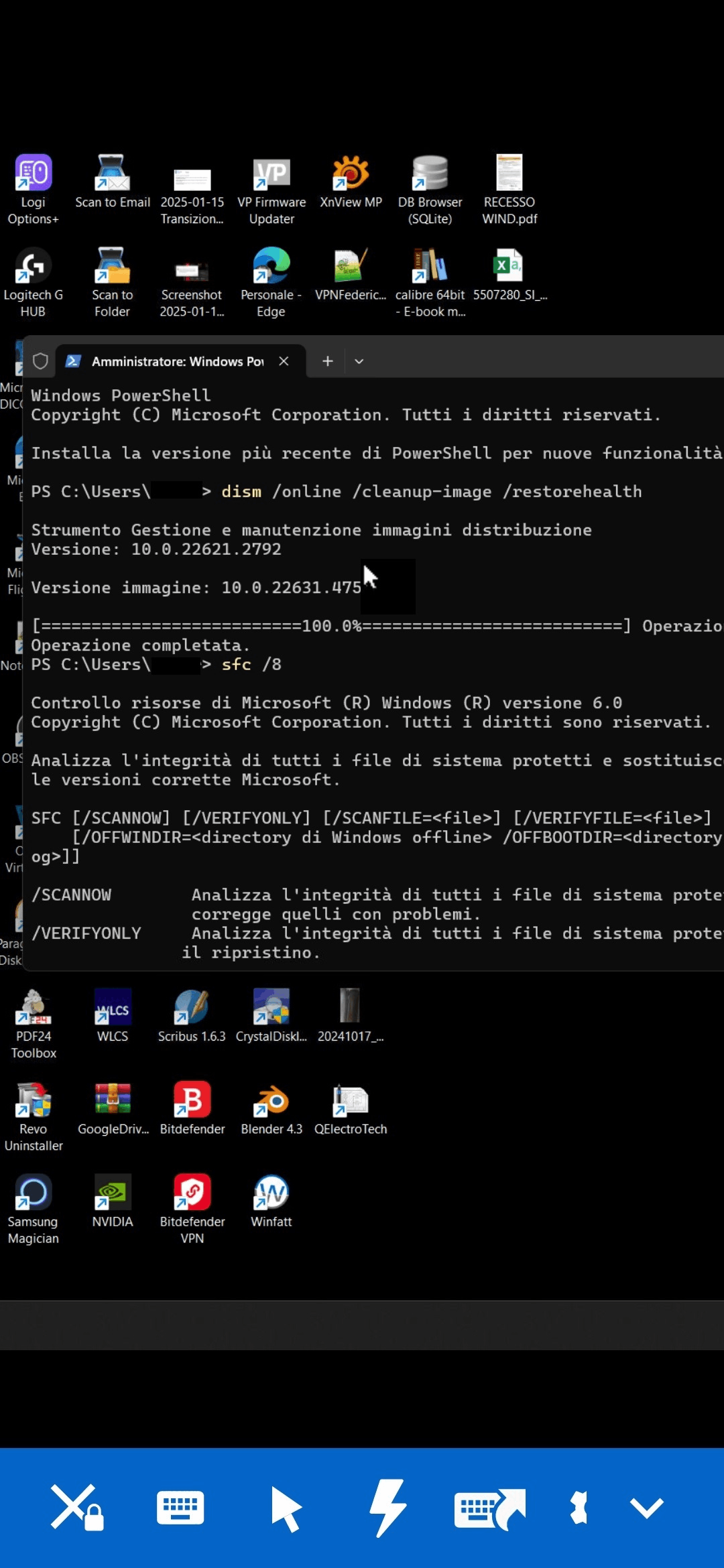Launch the Bitdefender shortcut with B logo

click(192, 1109)
